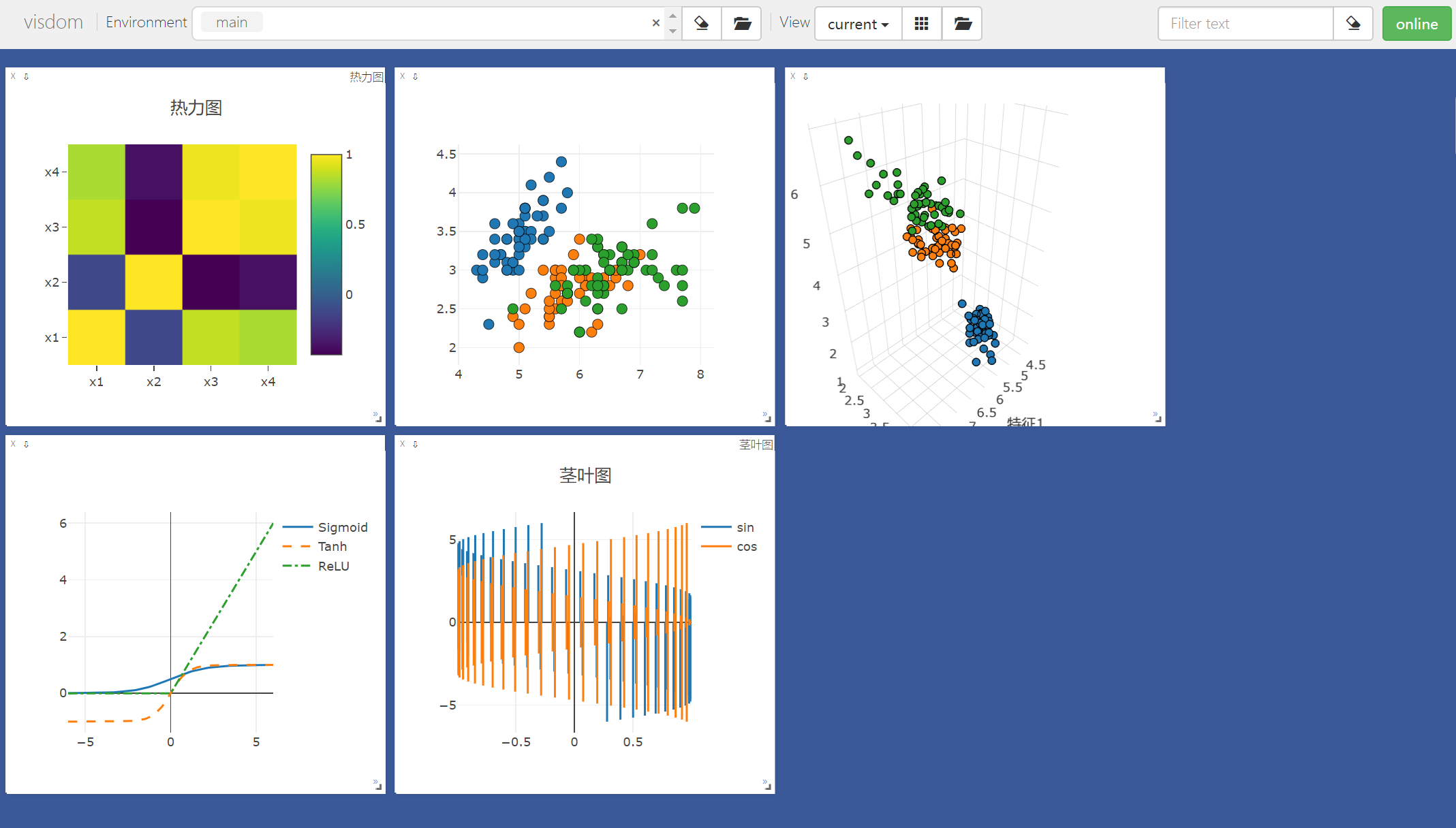Image resolution: width=1456 pixels, height=828 pixels.
Task: Click the clear environment eraser icon
Action: point(701,24)
